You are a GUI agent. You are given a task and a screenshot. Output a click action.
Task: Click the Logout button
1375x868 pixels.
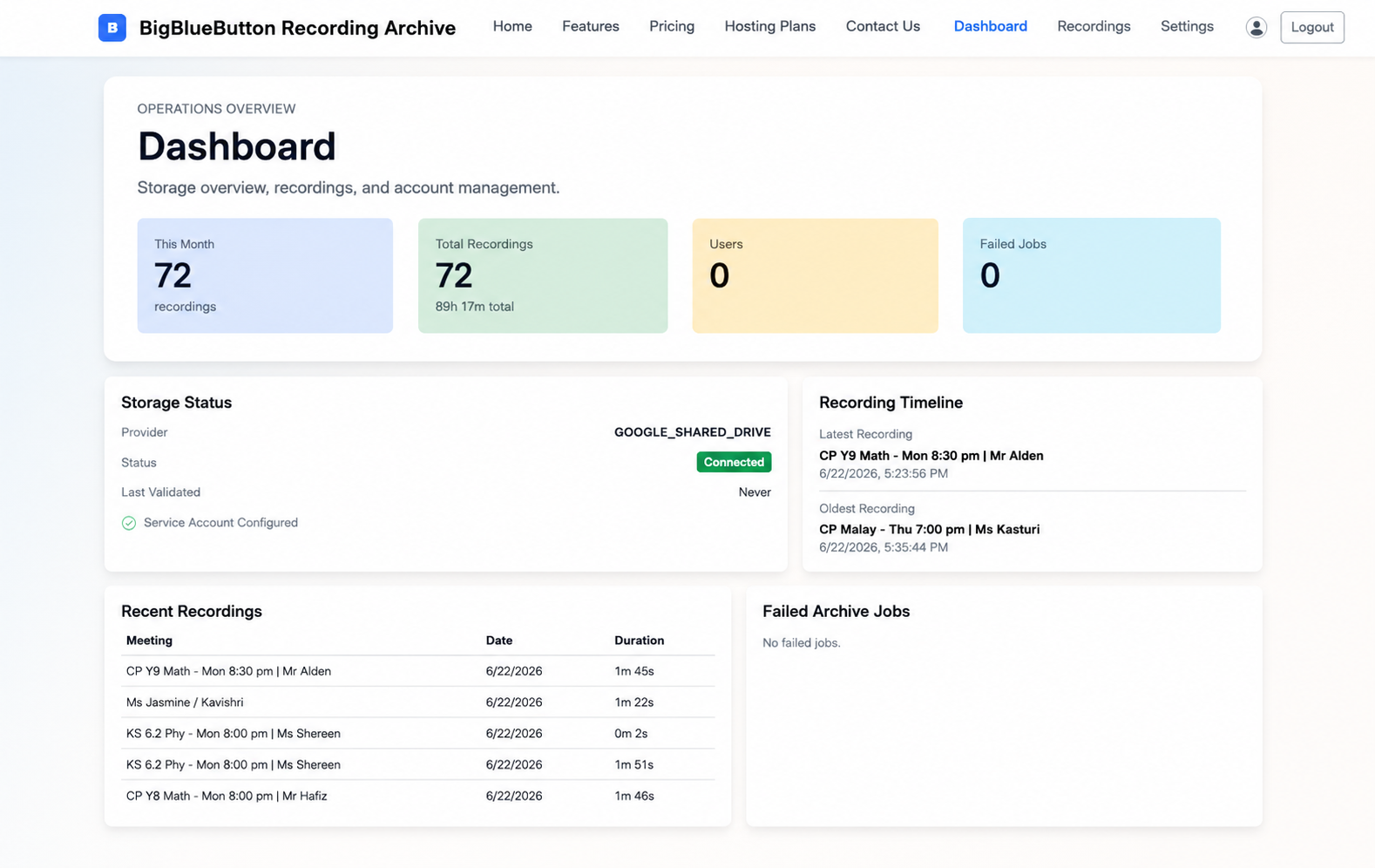coord(1311,28)
